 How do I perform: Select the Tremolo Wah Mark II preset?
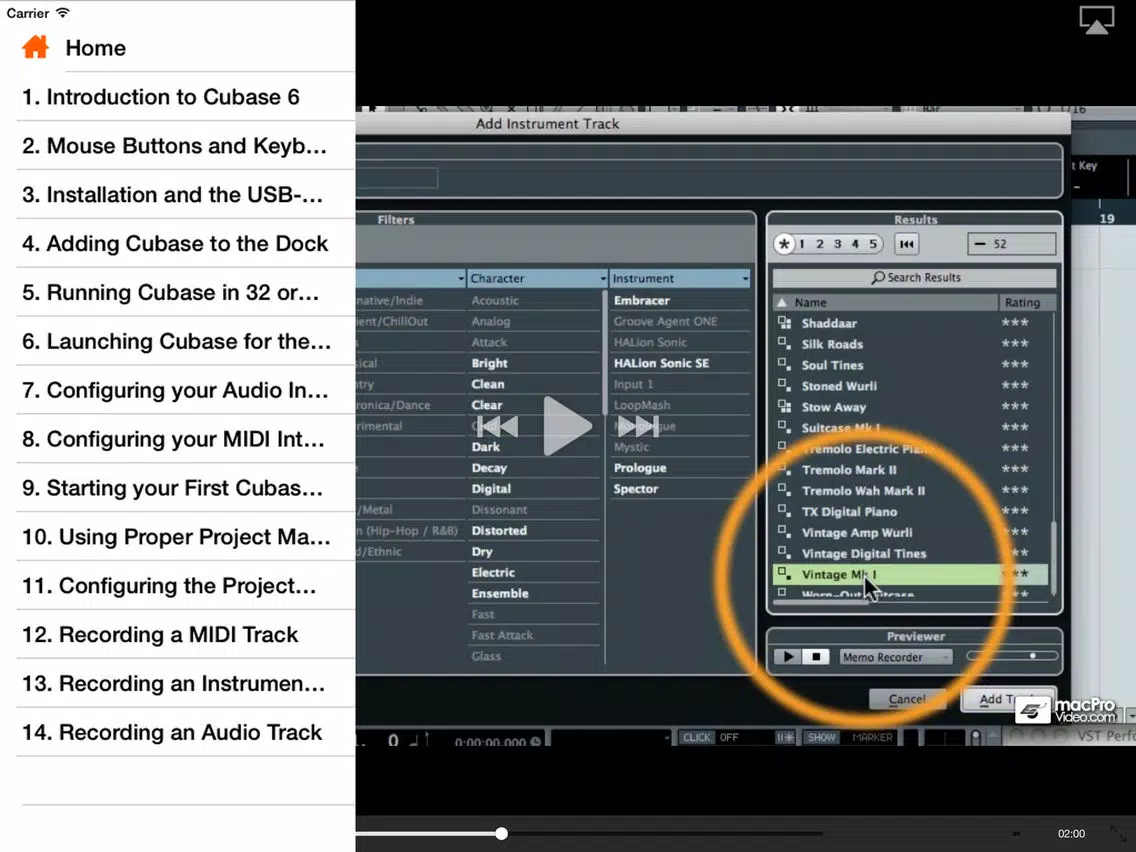864,490
